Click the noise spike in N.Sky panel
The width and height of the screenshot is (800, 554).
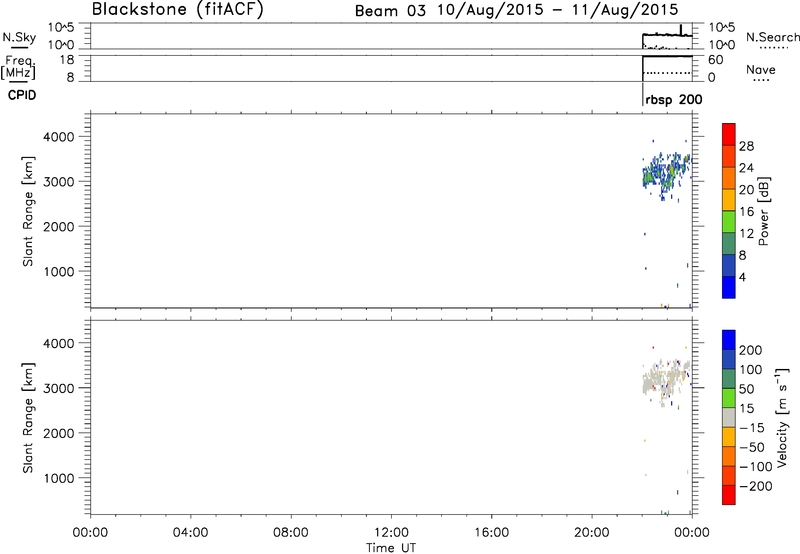pyautogui.click(x=681, y=30)
